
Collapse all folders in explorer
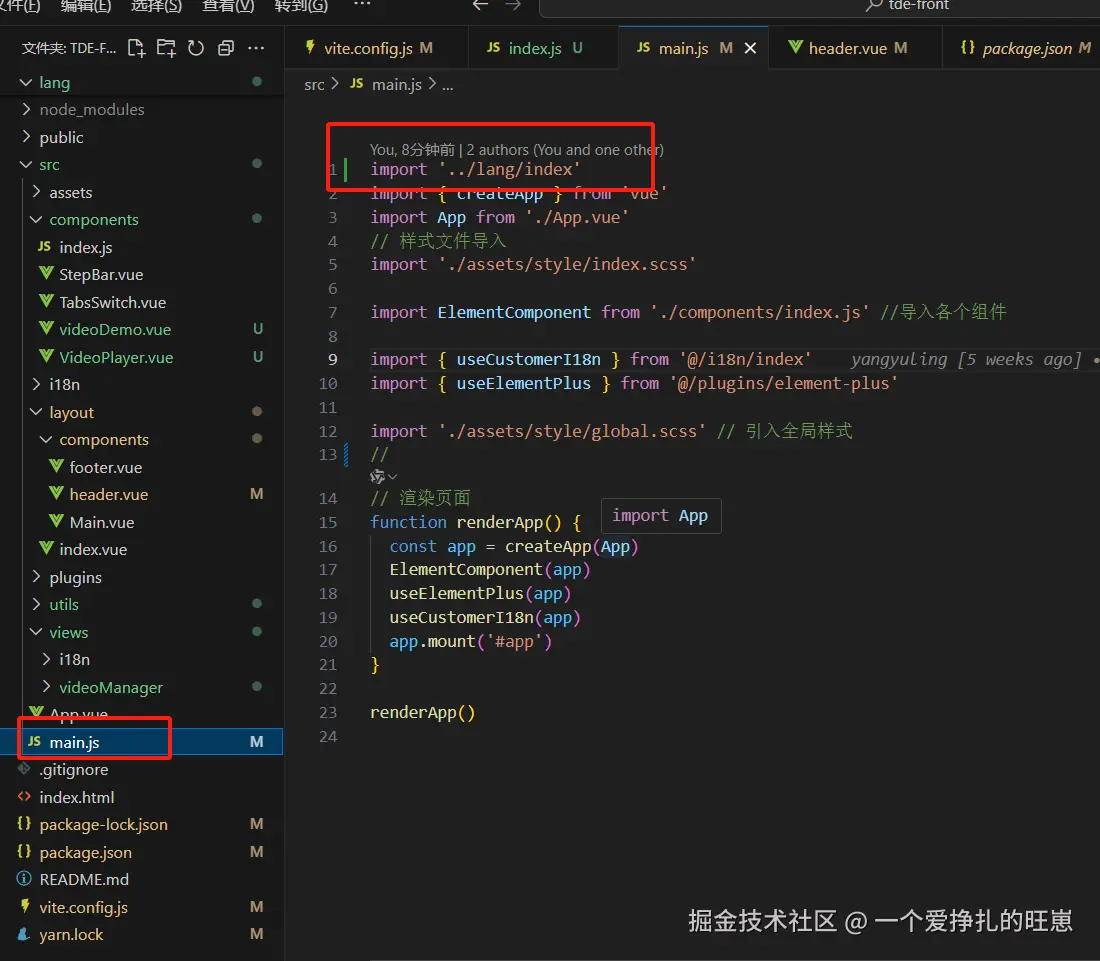tap(226, 48)
